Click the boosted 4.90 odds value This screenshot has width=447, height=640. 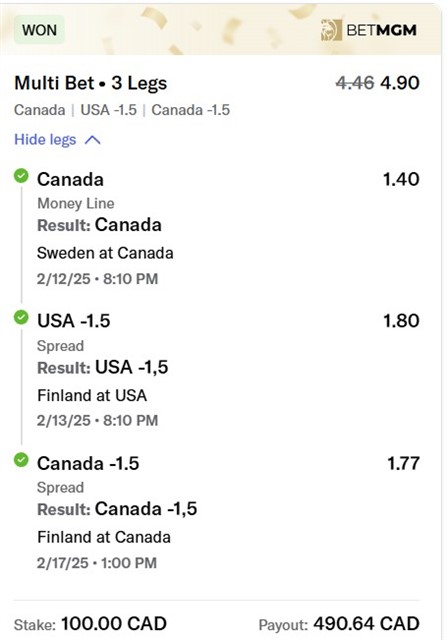[400, 83]
